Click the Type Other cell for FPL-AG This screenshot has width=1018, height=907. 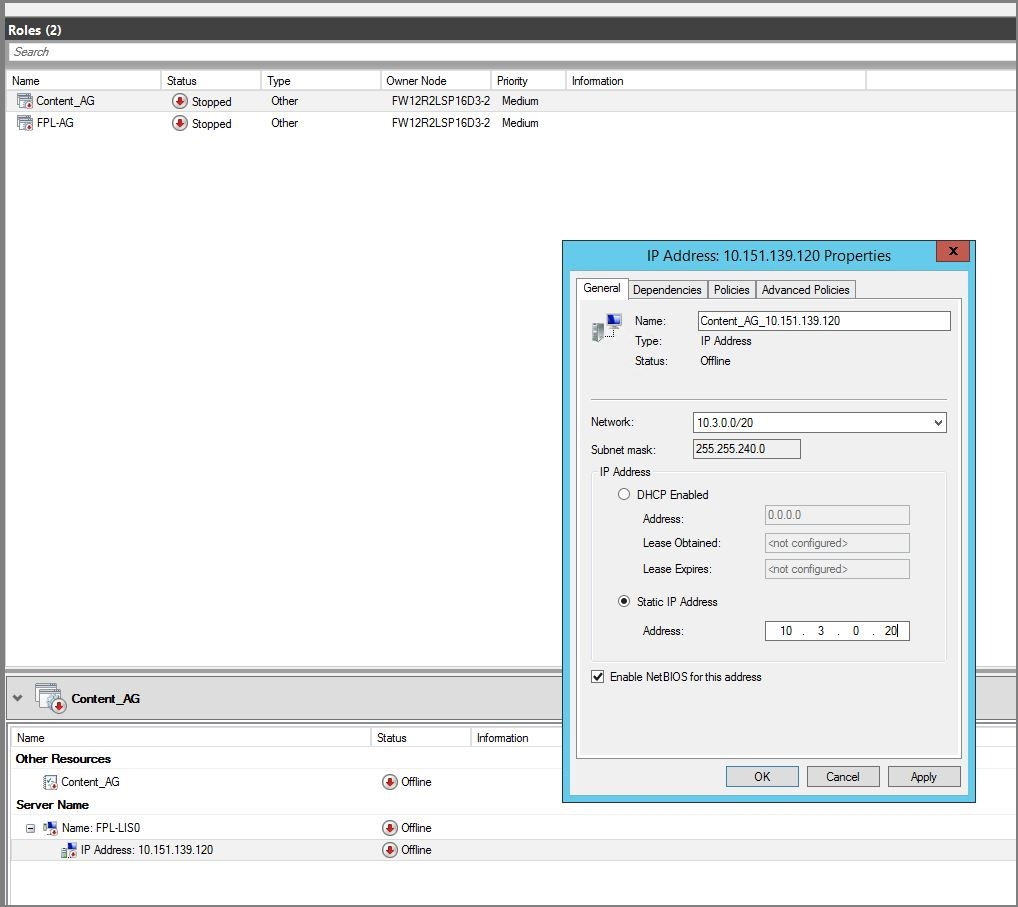[284, 123]
